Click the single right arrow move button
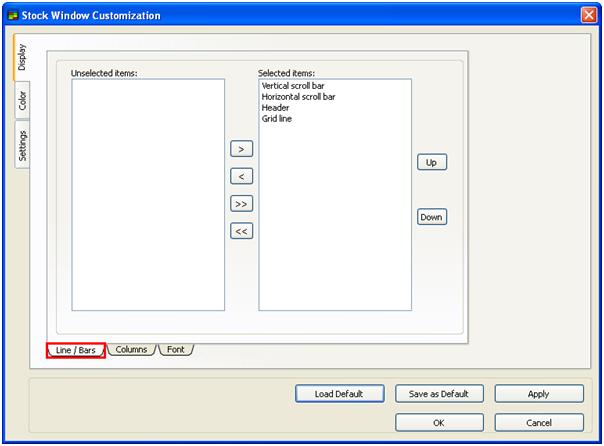 (241, 149)
